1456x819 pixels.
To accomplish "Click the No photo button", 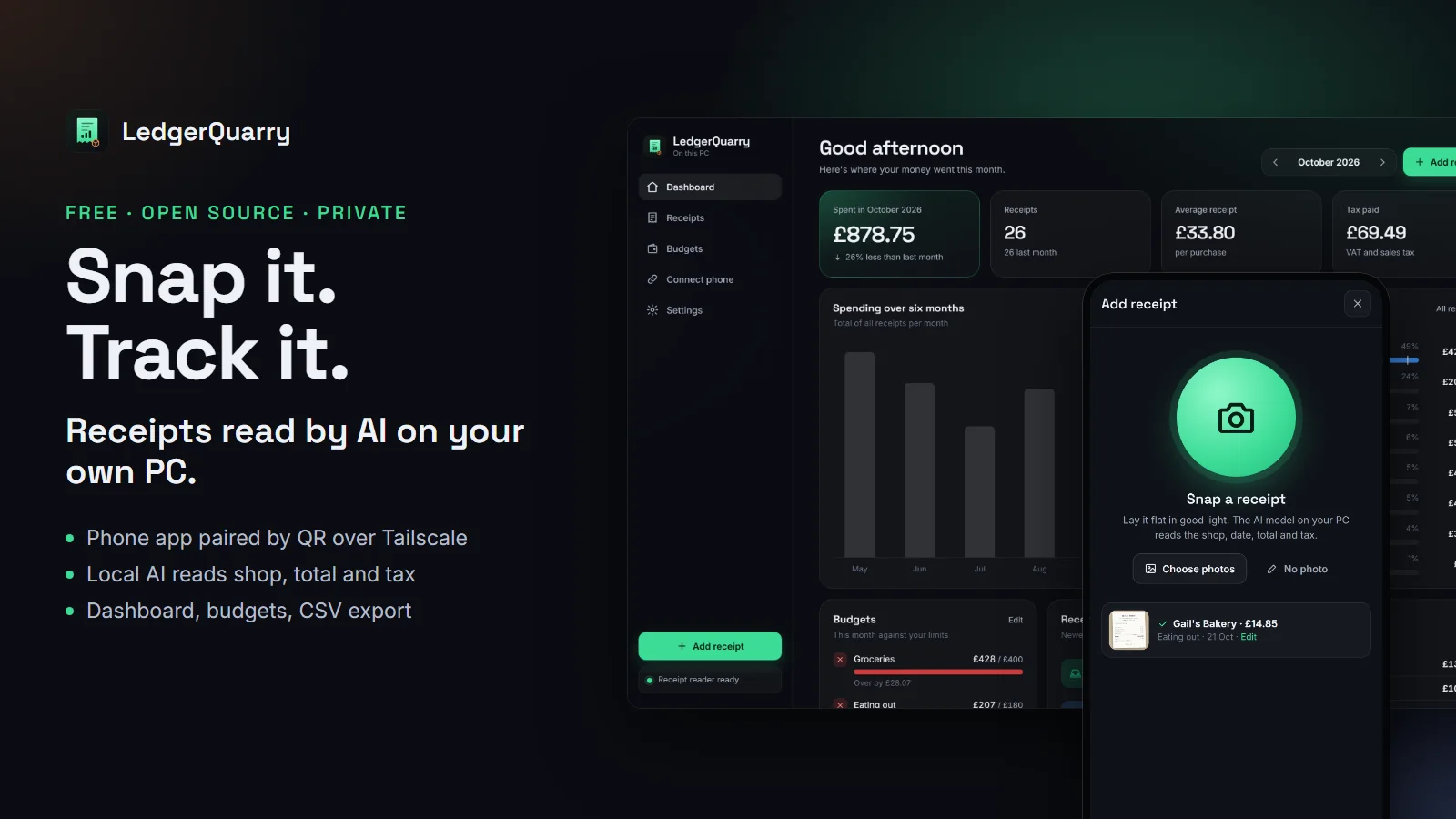I will tap(1297, 569).
